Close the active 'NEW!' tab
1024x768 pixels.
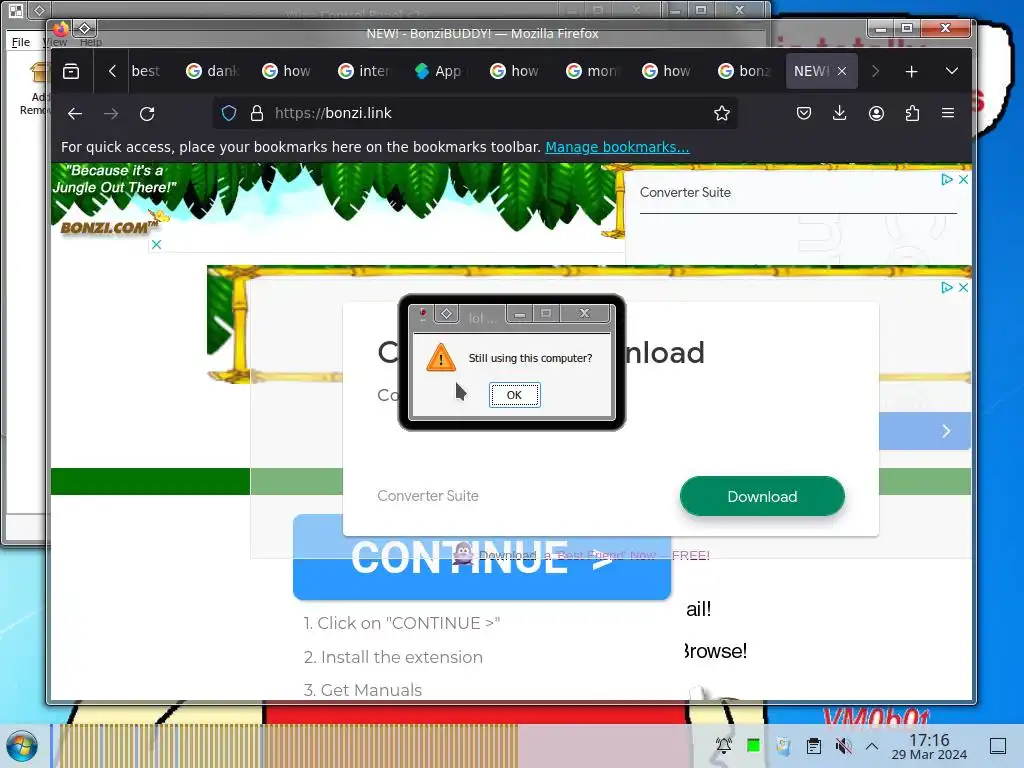pyautogui.click(x=842, y=71)
